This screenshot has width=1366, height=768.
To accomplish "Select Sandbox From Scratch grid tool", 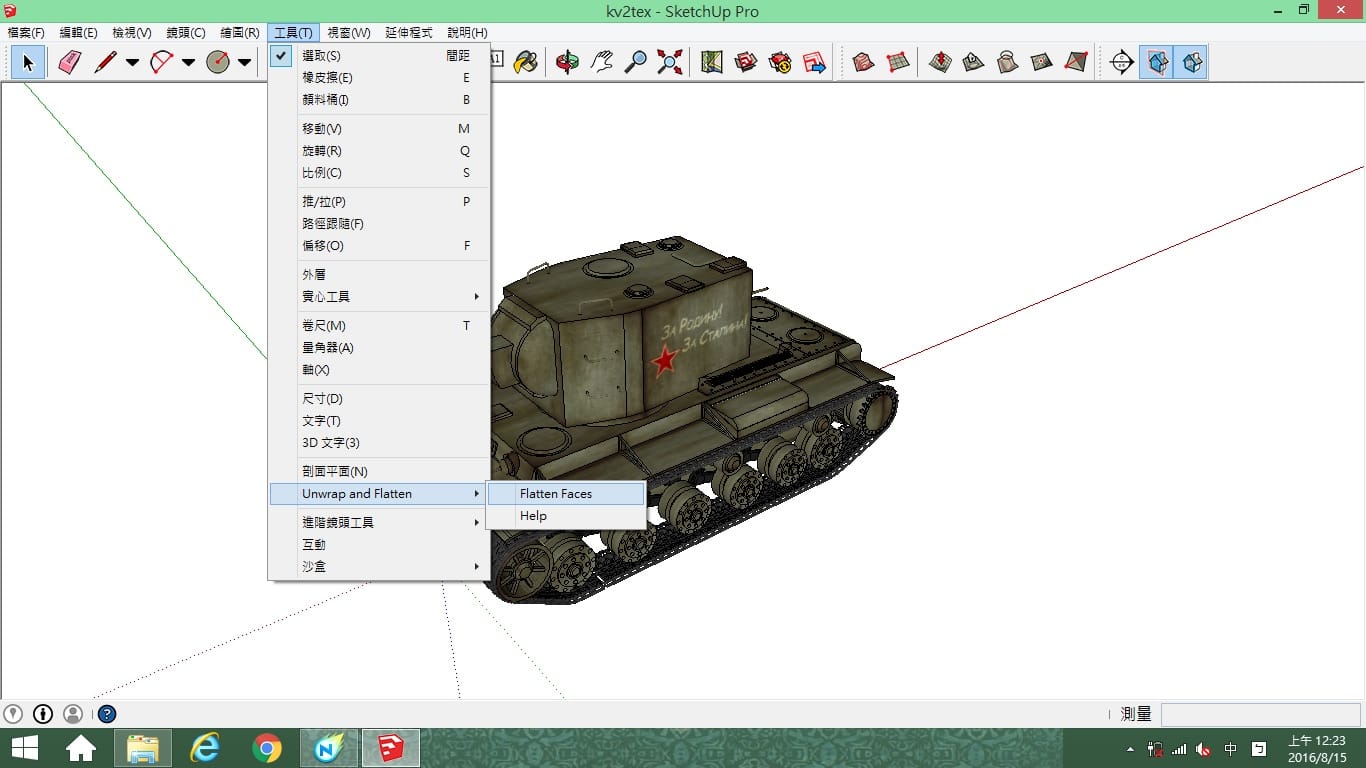I will [x=898, y=62].
